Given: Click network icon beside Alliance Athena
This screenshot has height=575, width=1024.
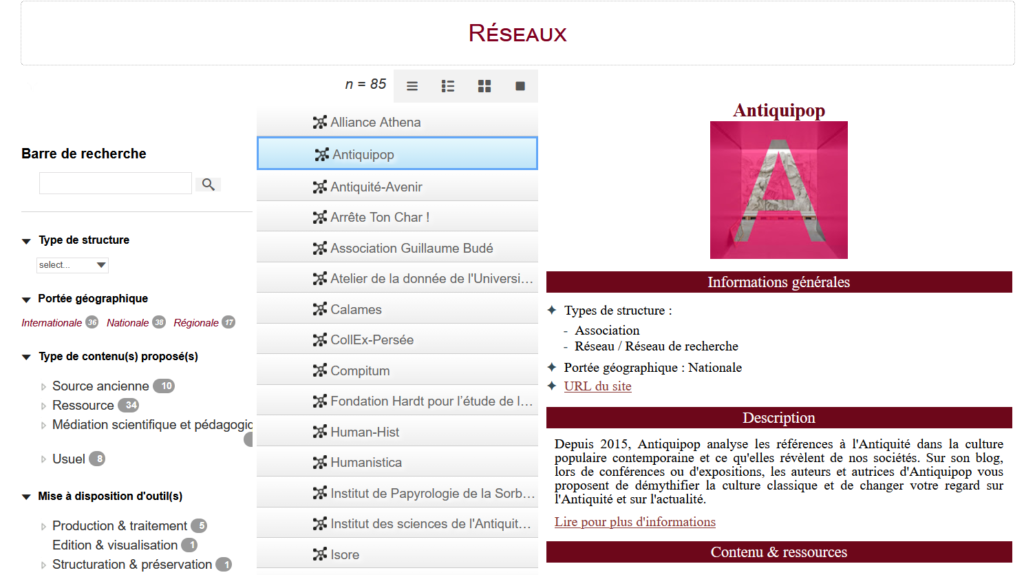Looking at the screenshot, I should (319, 122).
